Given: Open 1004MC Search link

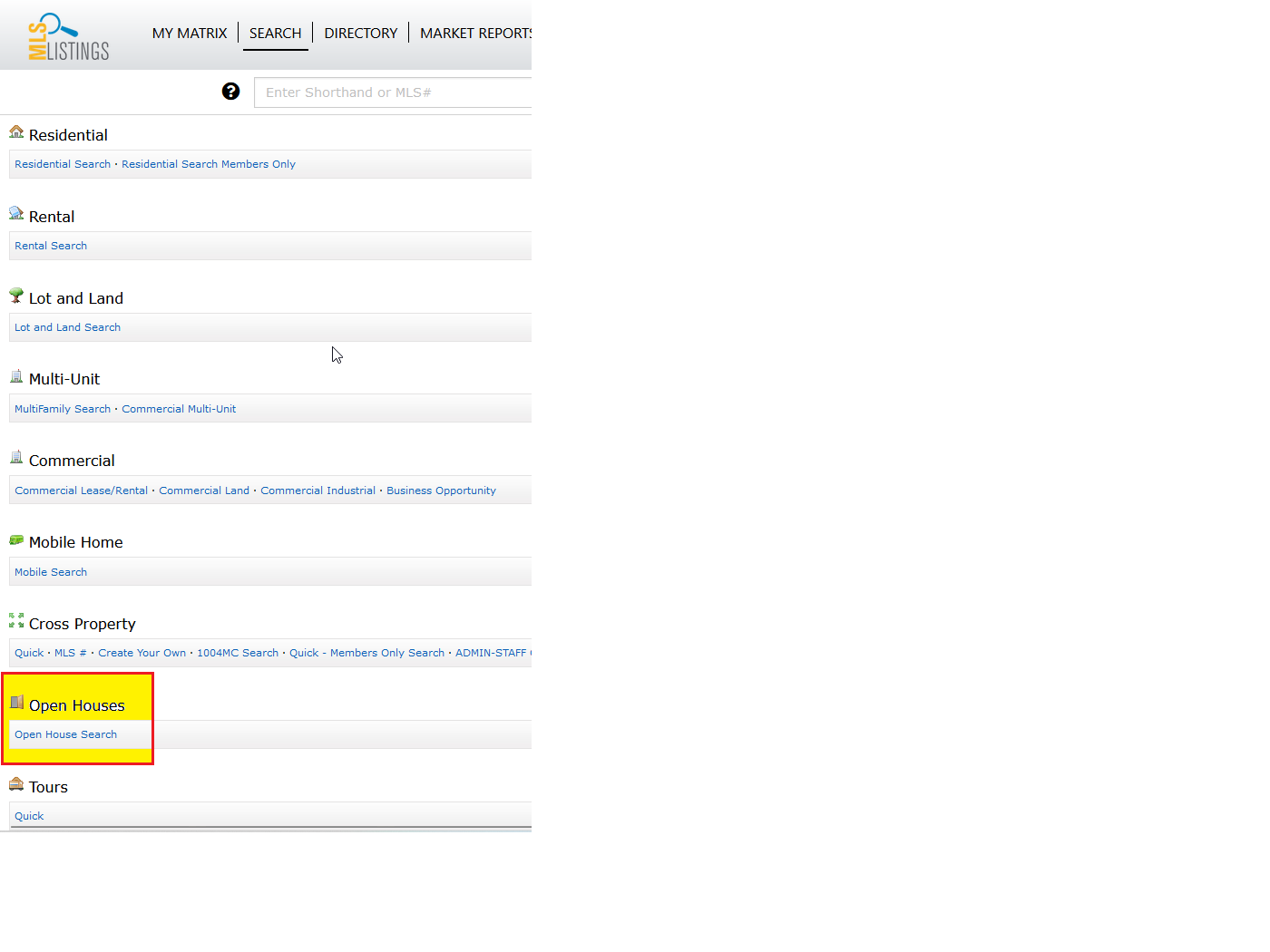Looking at the screenshot, I should 238,653.
